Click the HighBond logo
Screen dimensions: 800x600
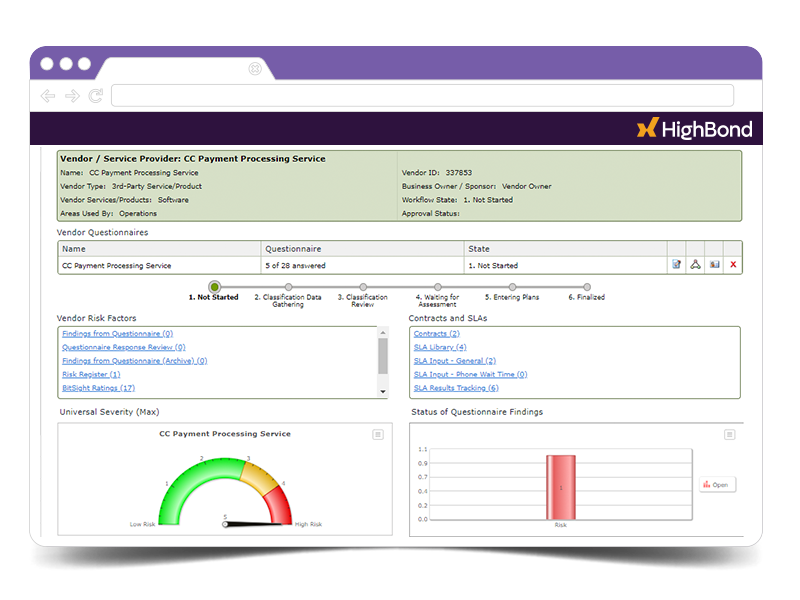(x=694, y=129)
